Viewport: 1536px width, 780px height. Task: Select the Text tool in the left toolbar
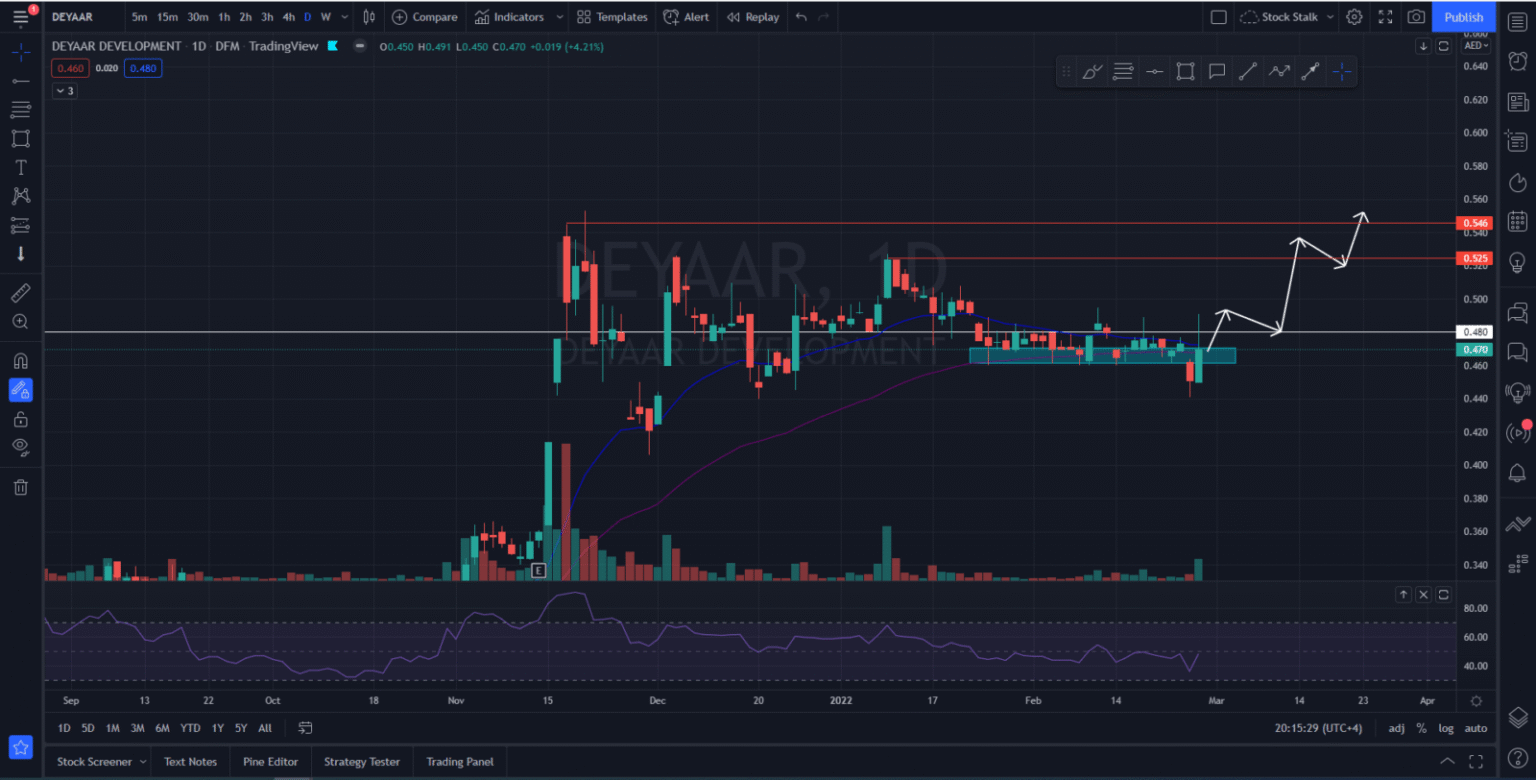(x=20, y=168)
